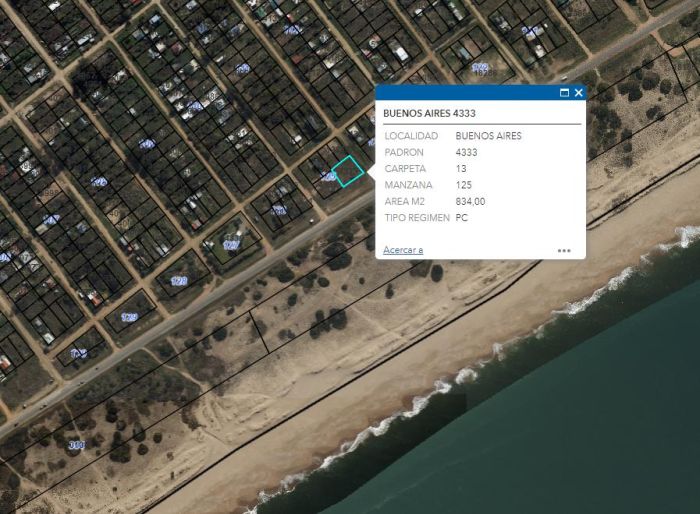Click the 'AREA M2' field label
Image resolution: width=700 pixels, height=514 pixels.
(x=404, y=201)
